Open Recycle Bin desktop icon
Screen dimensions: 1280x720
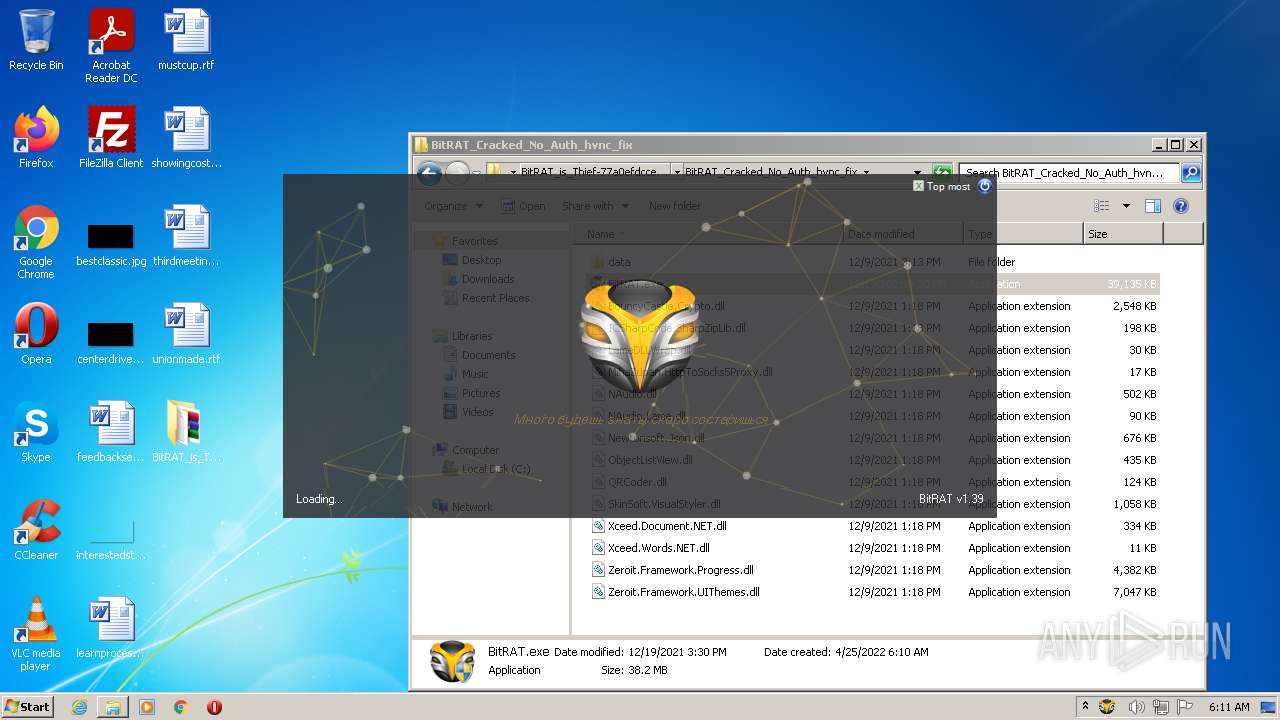coord(36,40)
